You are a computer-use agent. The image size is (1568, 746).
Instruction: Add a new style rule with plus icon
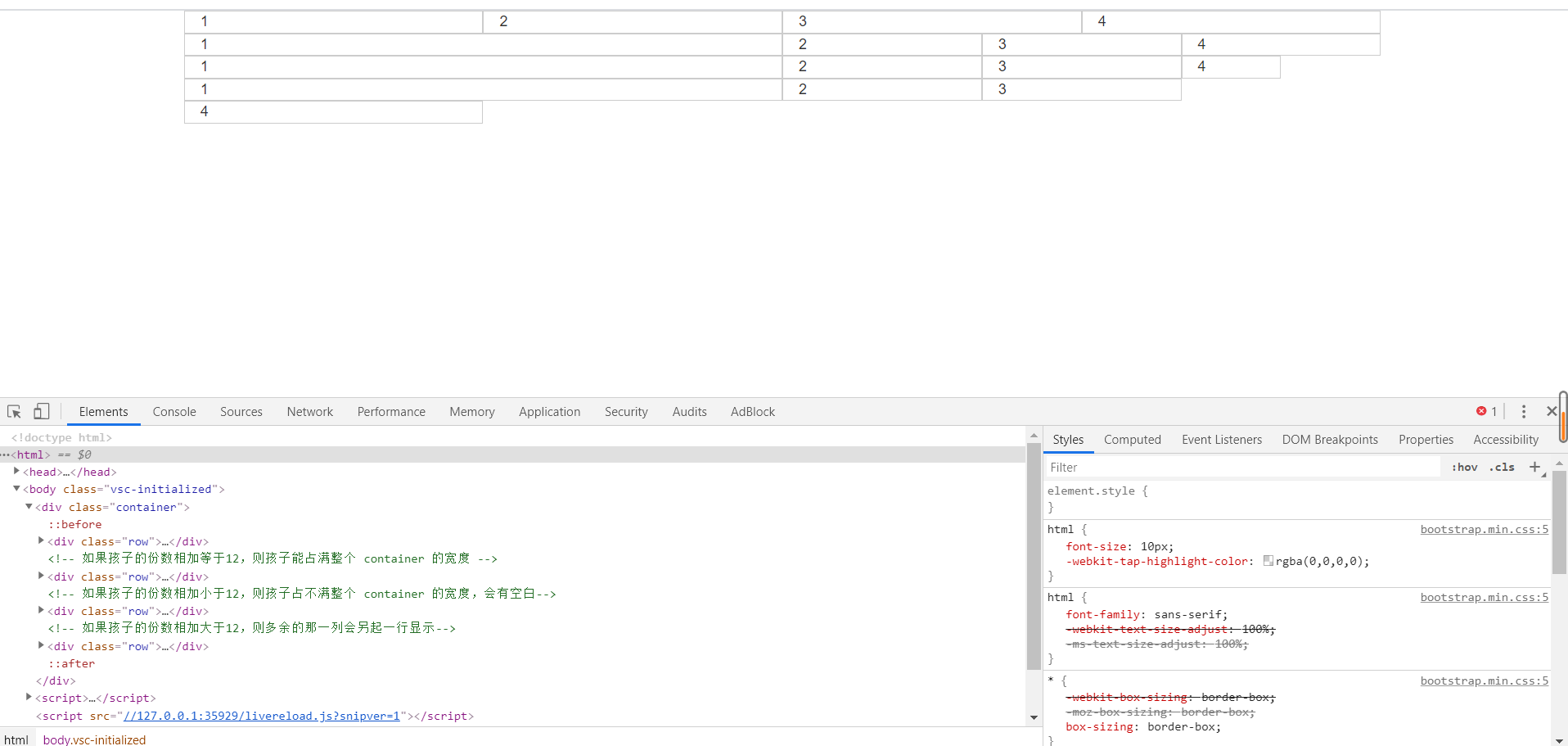1534,467
